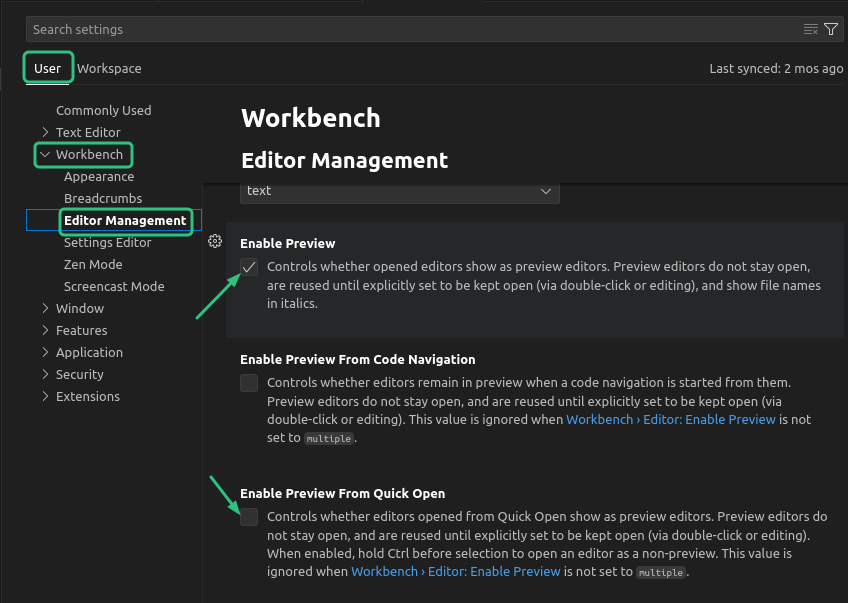Expand the Features settings section

coord(45,330)
